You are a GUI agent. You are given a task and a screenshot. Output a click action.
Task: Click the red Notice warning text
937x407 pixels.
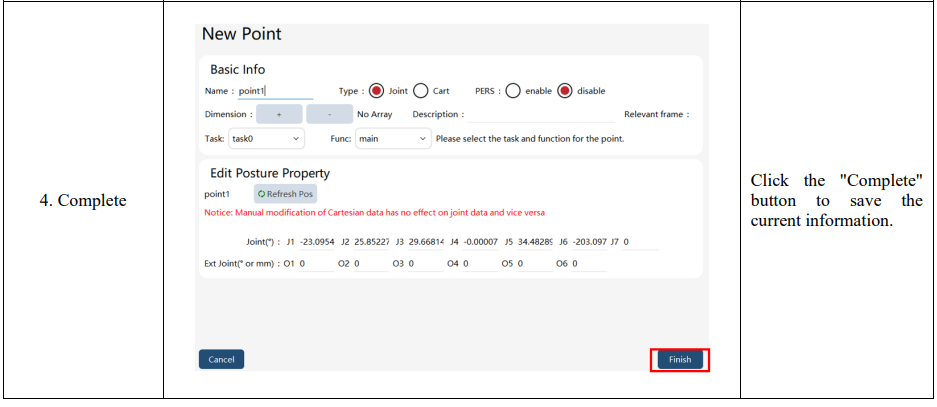pos(375,213)
